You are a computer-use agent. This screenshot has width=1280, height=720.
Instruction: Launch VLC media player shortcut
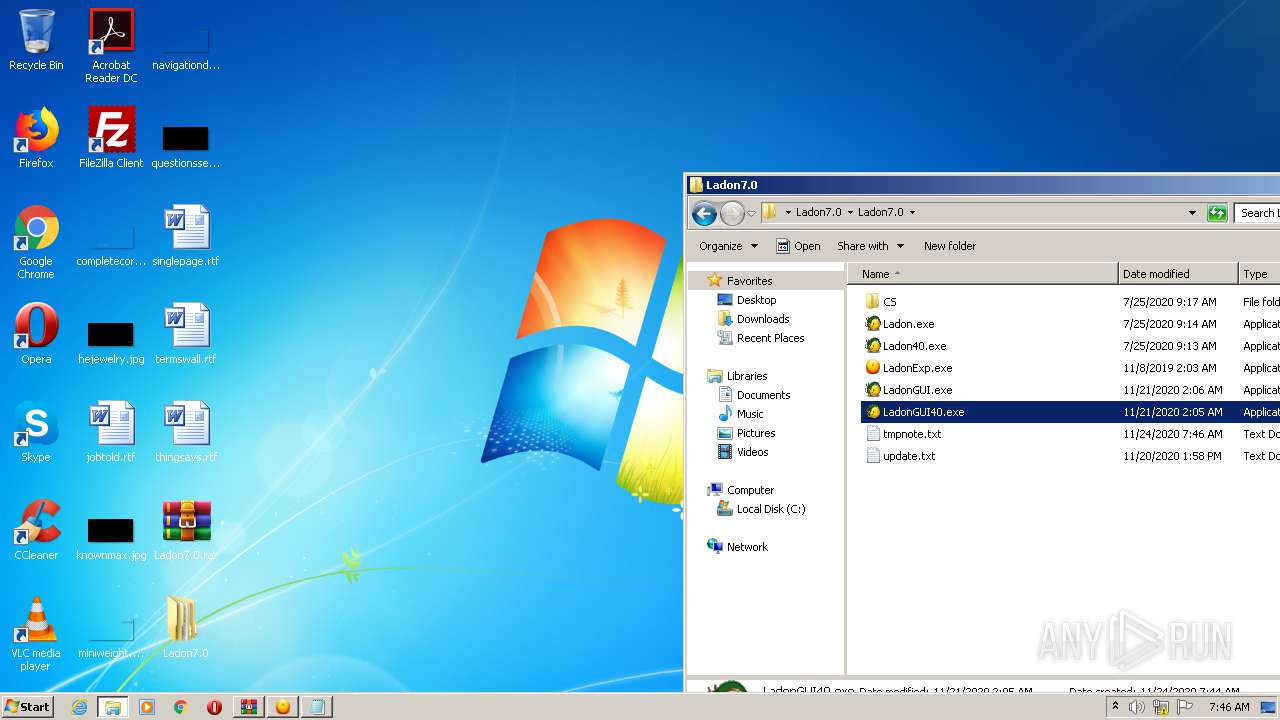36,634
